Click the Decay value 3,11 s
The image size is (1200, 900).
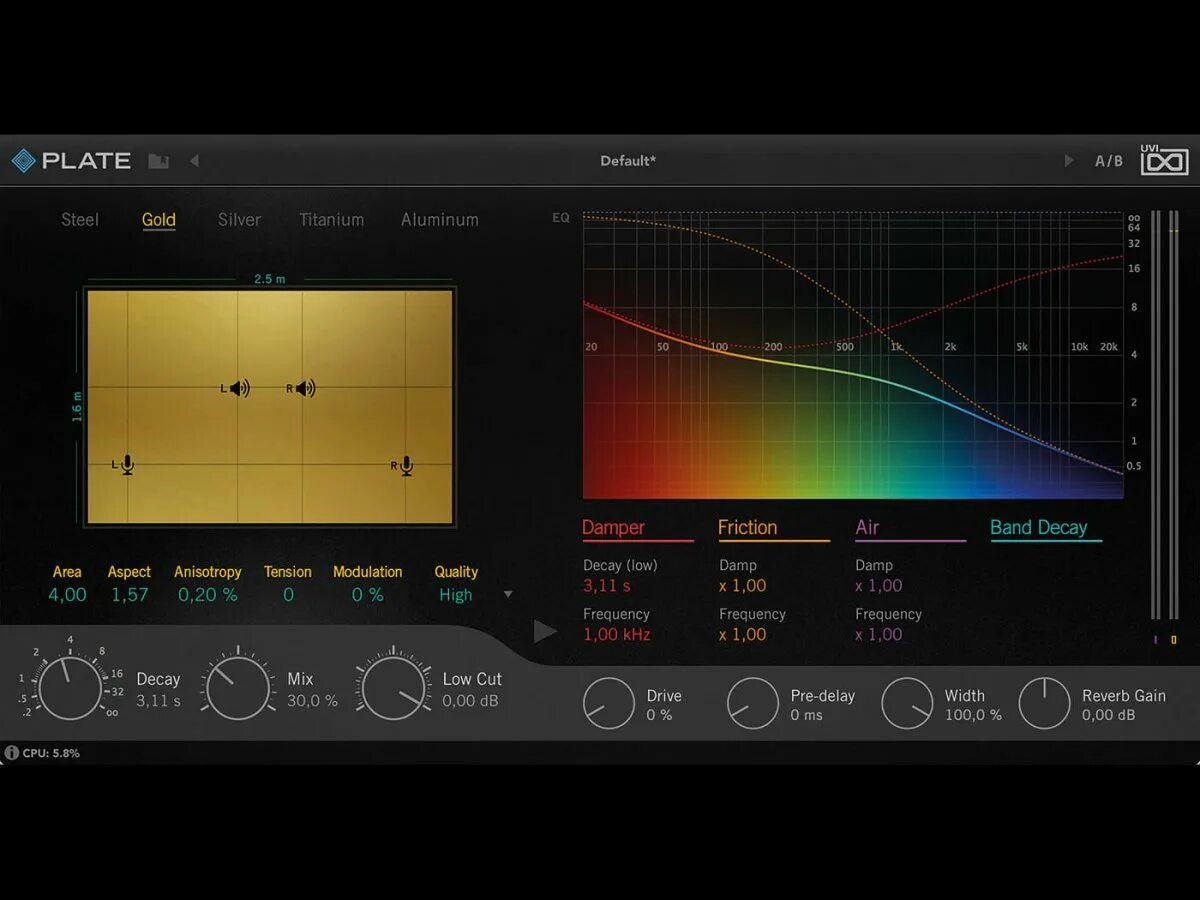[x=159, y=701]
